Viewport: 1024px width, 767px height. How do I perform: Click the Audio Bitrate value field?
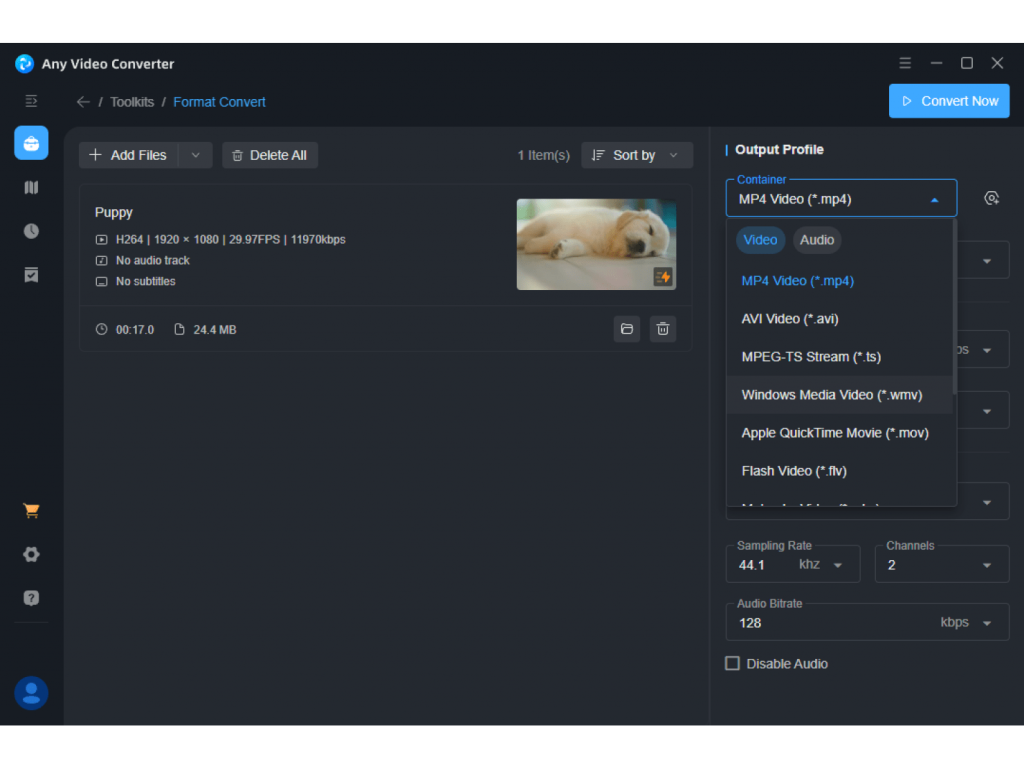point(833,623)
